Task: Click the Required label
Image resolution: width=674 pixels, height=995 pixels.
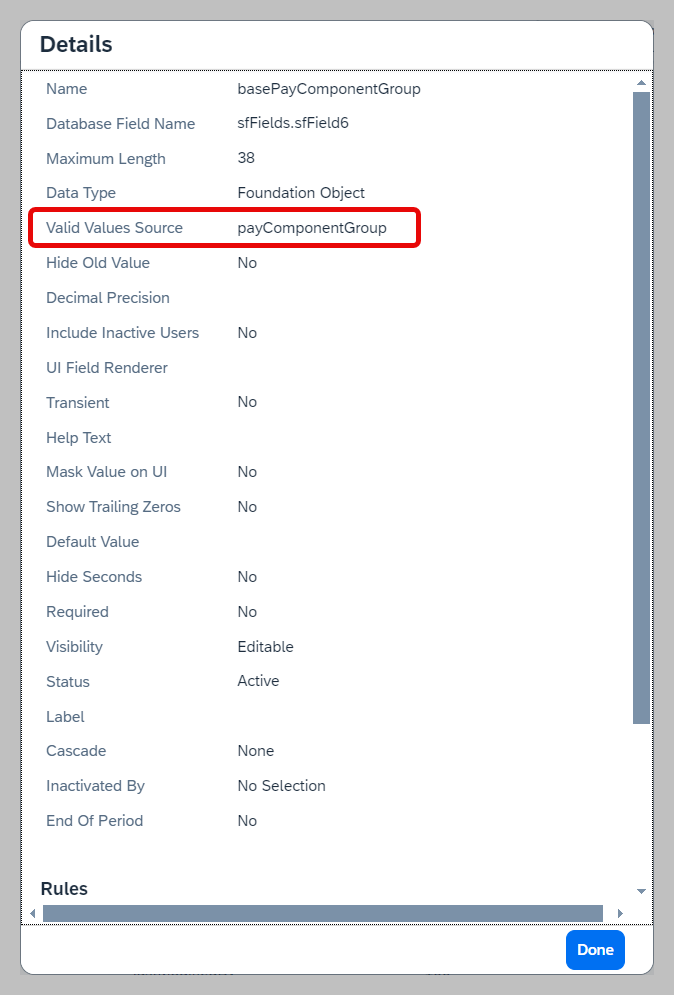Action: click(x=77, y=612)
